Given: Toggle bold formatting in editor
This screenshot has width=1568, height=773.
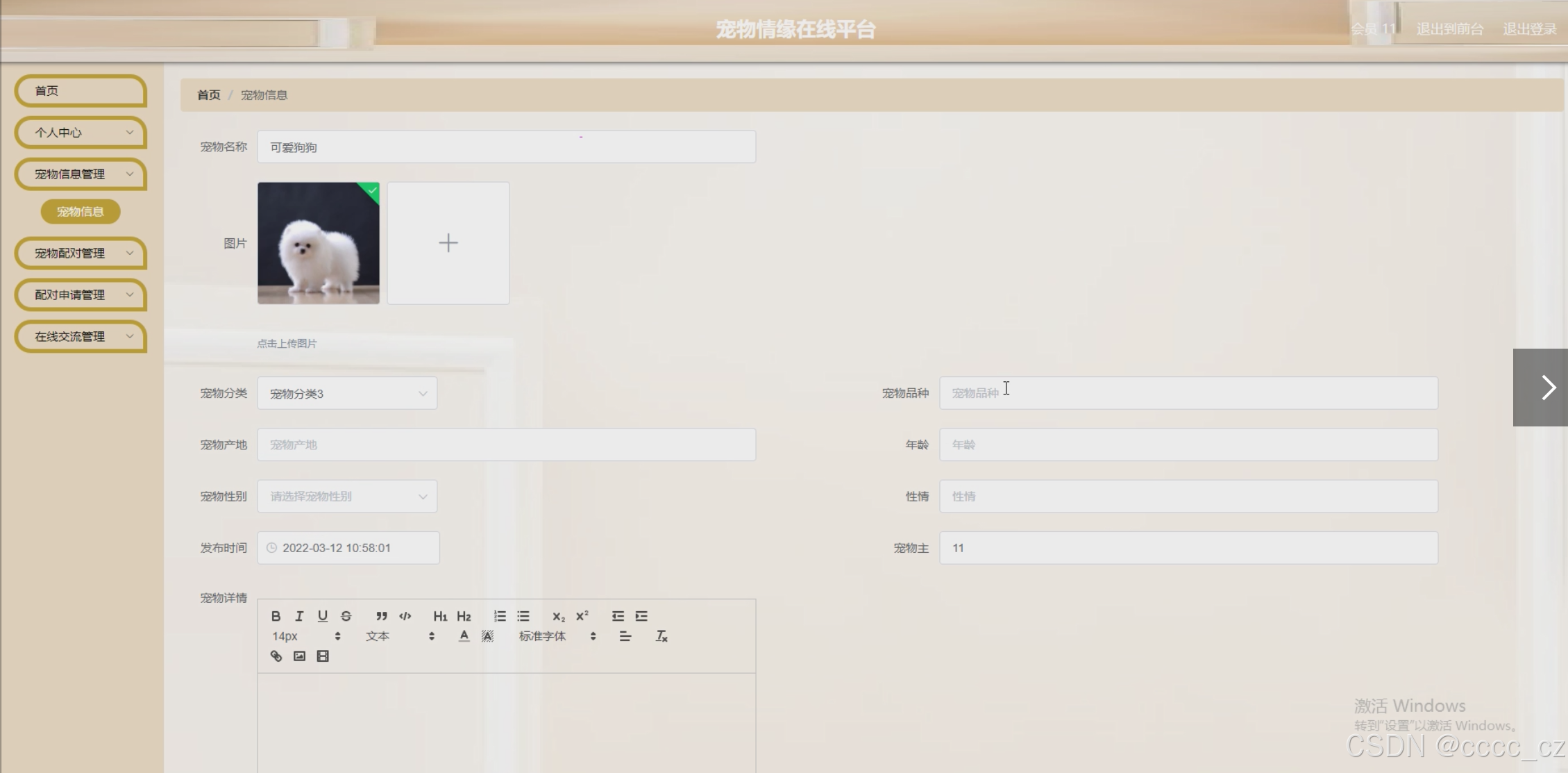Looking at the screenshot, I should tap(276, 616).
